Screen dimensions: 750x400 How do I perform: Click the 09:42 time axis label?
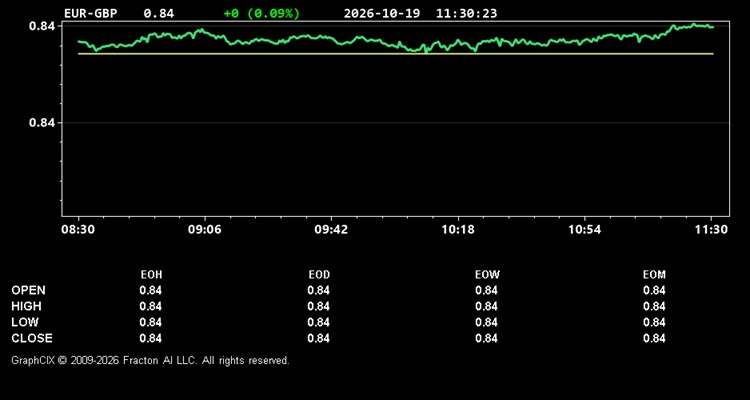331,229
